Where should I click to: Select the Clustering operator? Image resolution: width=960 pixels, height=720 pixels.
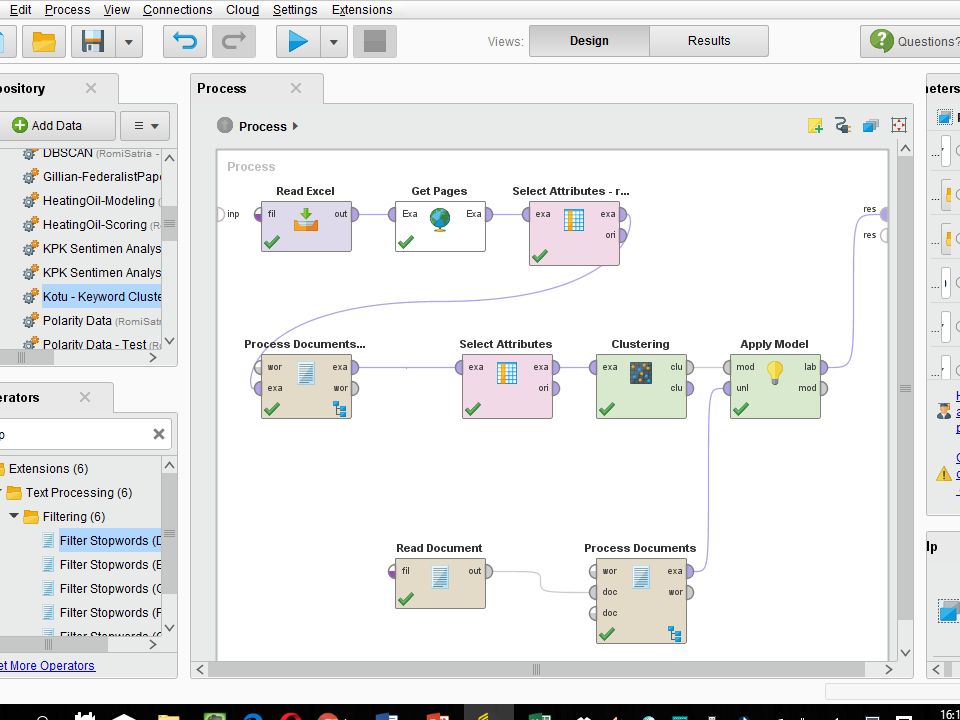point(641,386)
